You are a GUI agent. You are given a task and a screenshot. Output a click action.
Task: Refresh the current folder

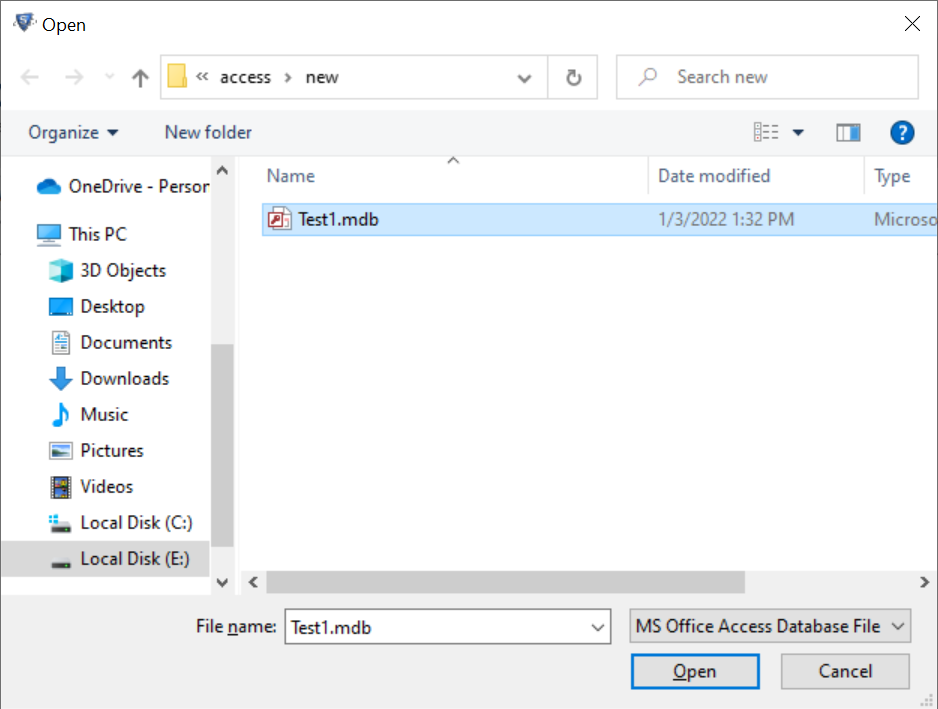[x=573, y=77]
